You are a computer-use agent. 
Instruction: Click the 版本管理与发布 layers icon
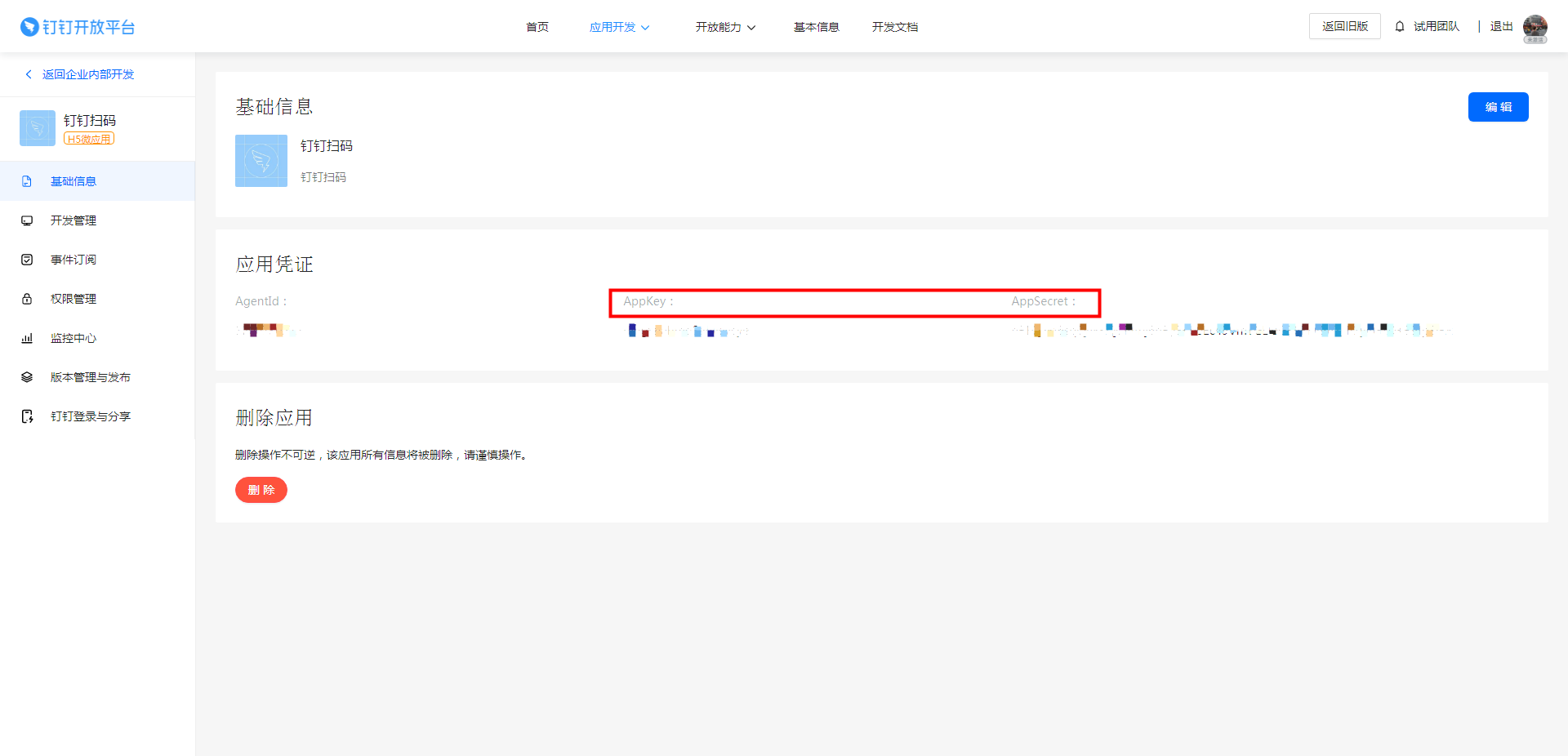[27, 377]
